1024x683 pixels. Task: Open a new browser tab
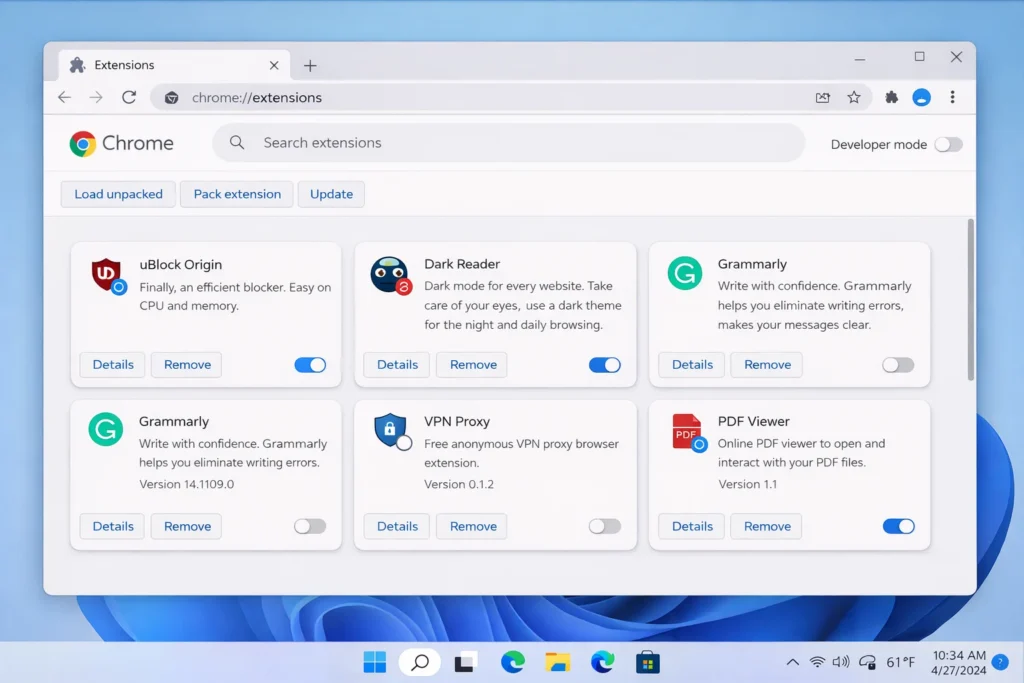[x=310, y=64]
